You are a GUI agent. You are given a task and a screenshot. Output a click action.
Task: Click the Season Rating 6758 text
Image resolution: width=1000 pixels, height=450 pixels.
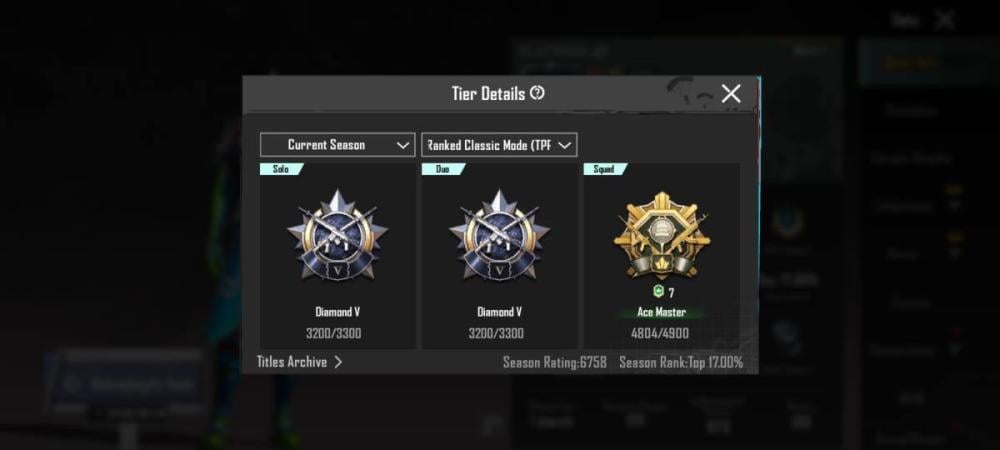(555, 363)
